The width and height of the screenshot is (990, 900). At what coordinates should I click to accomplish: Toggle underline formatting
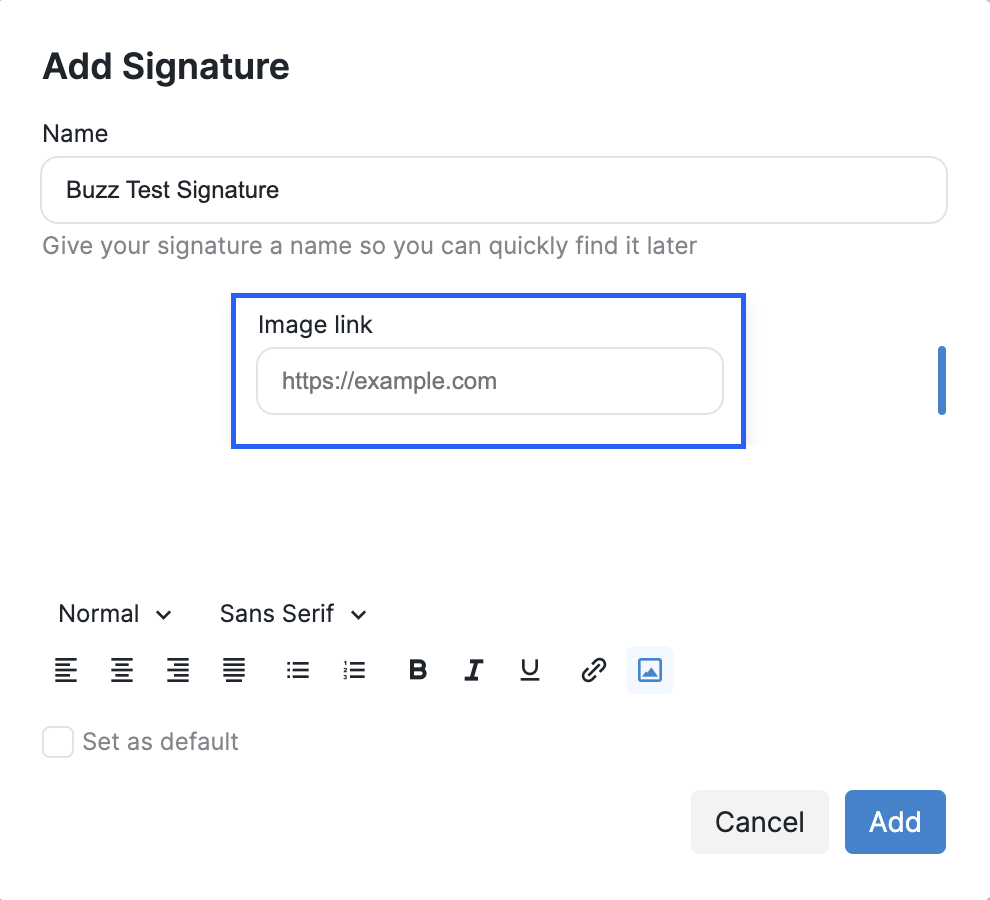point(530,670)
